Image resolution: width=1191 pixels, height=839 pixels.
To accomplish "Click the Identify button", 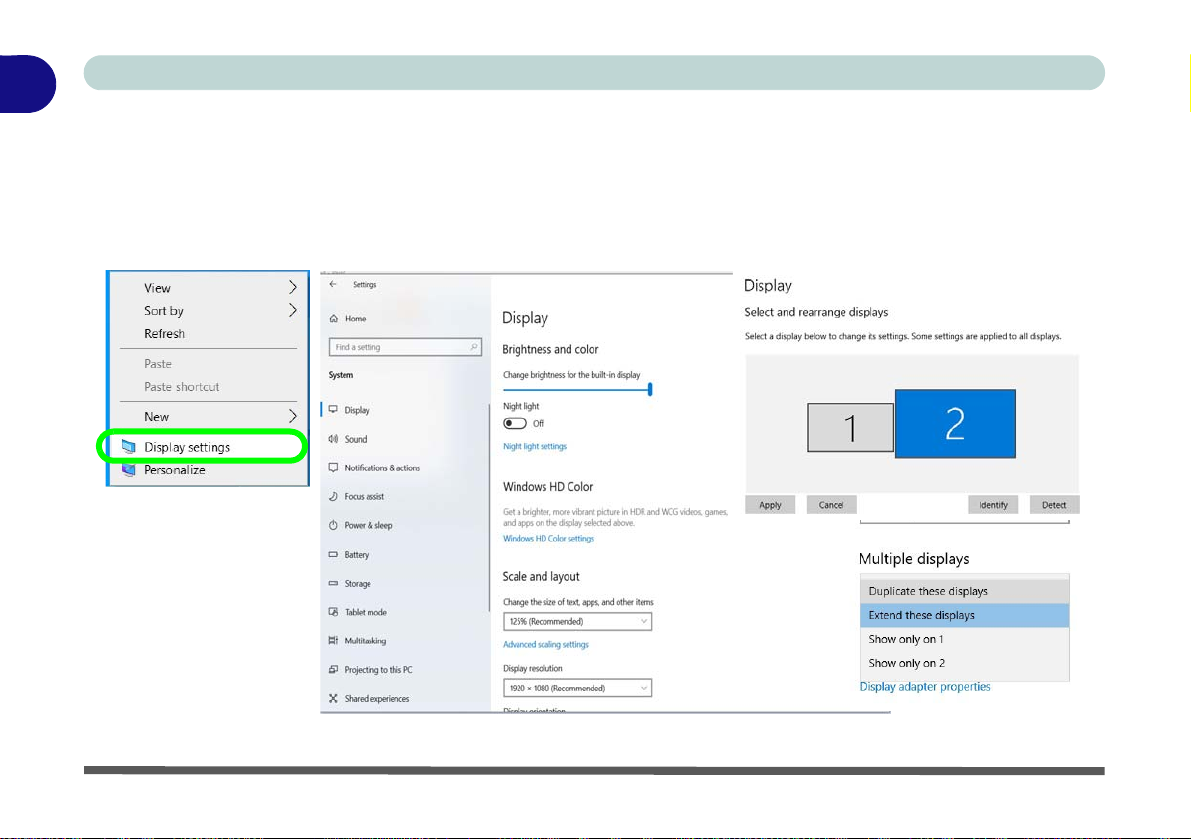I will [993, 505].
